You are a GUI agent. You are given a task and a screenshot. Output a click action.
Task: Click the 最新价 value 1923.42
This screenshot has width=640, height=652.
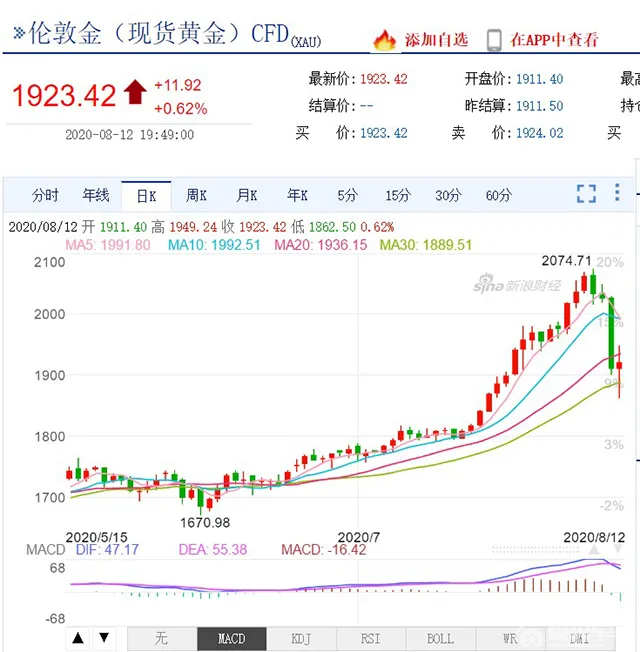coord(383,79)
